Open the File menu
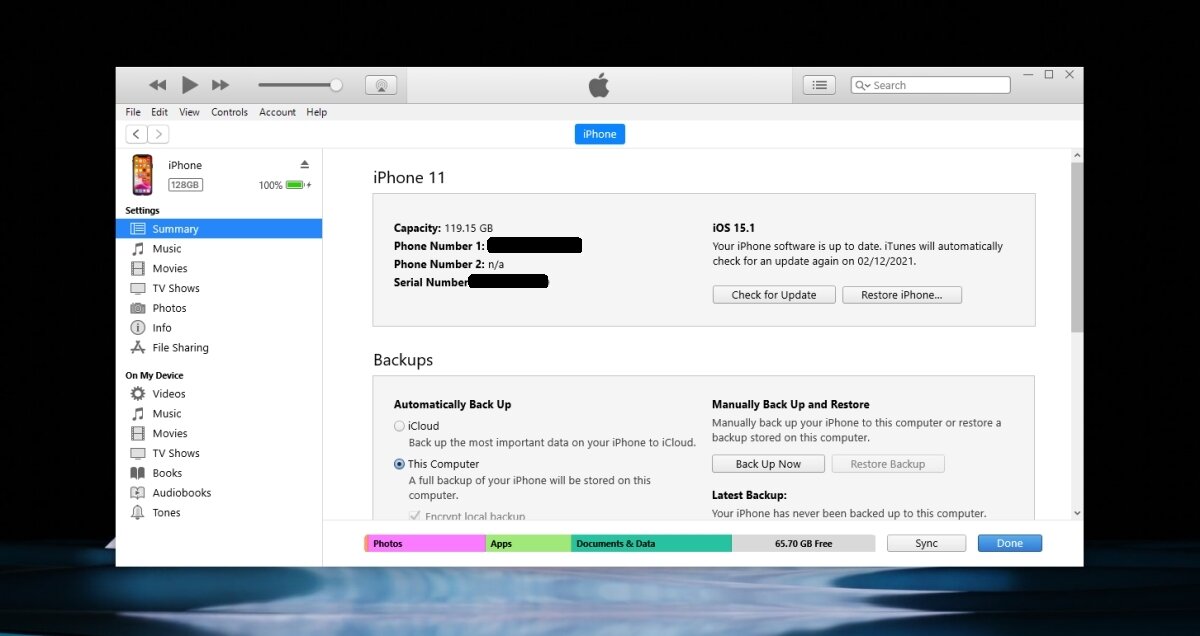1200x636 pixels. pyautogui.click(x=133, y=112)
